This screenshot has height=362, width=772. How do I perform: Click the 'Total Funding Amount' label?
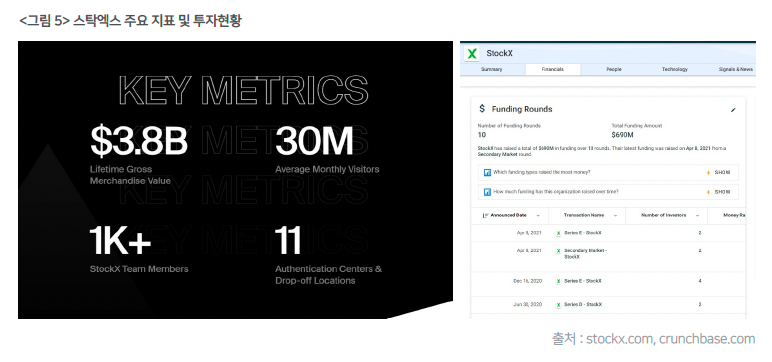point(637,126)
